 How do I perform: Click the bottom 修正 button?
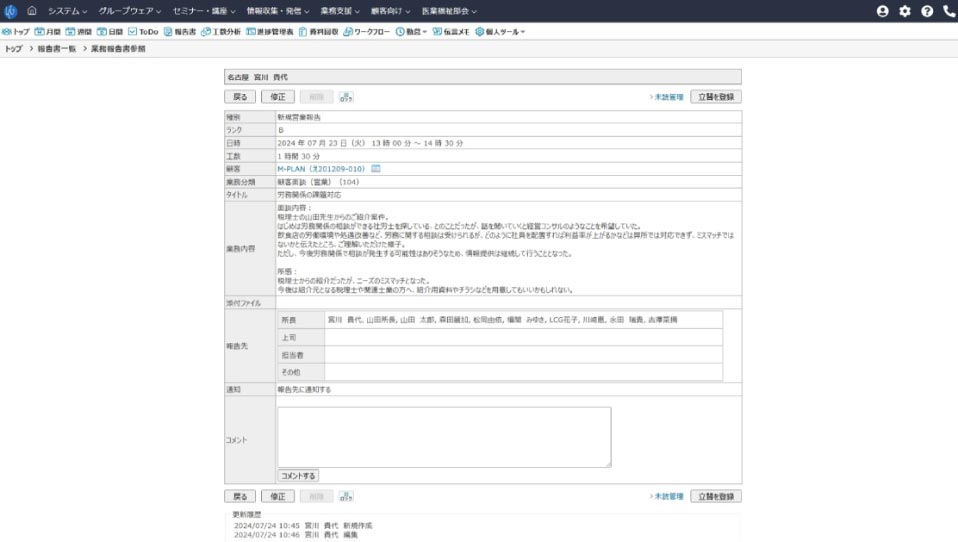[x=278, y=496]
